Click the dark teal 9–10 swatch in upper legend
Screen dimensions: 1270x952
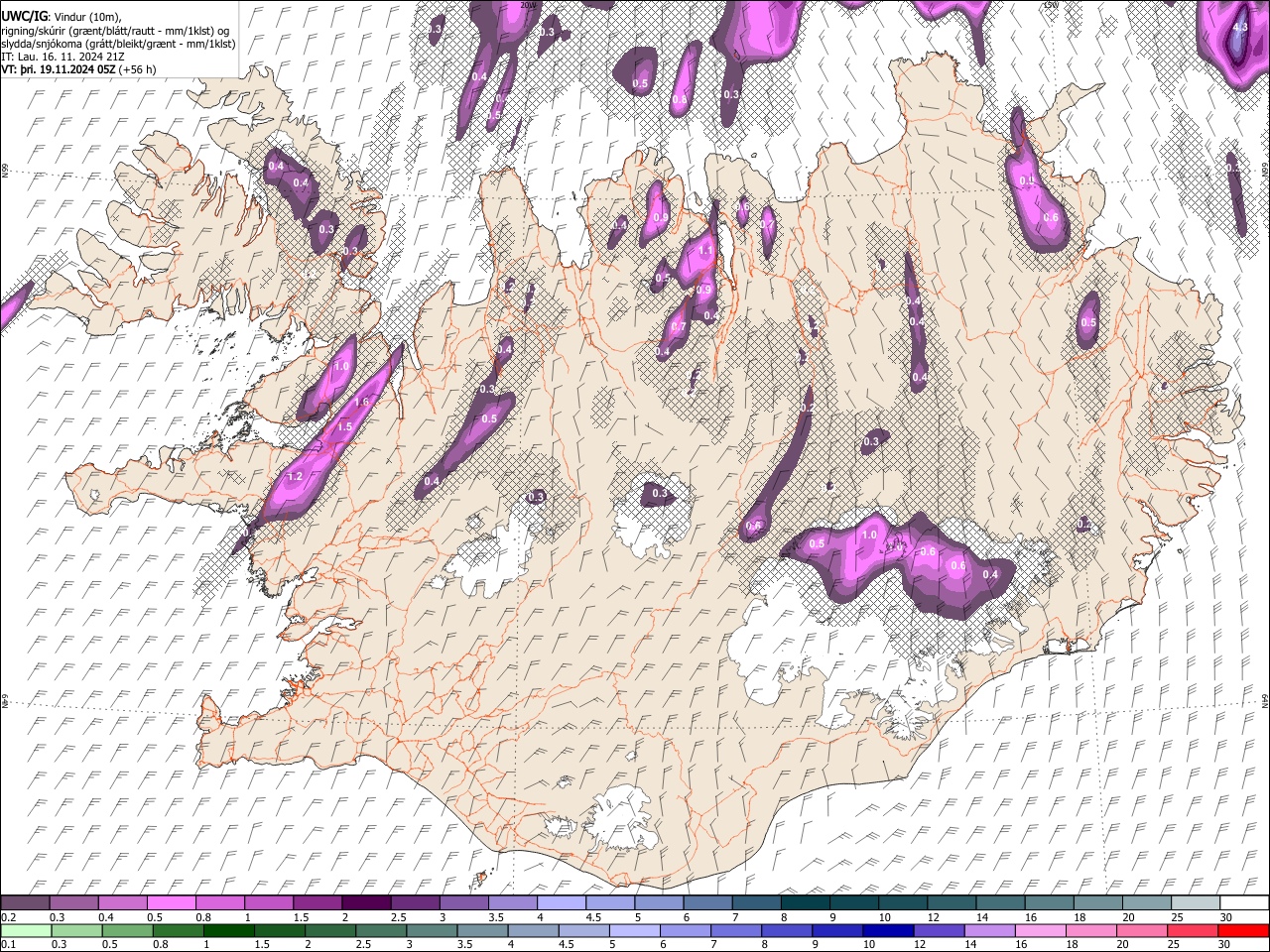(x=852, y=902)
